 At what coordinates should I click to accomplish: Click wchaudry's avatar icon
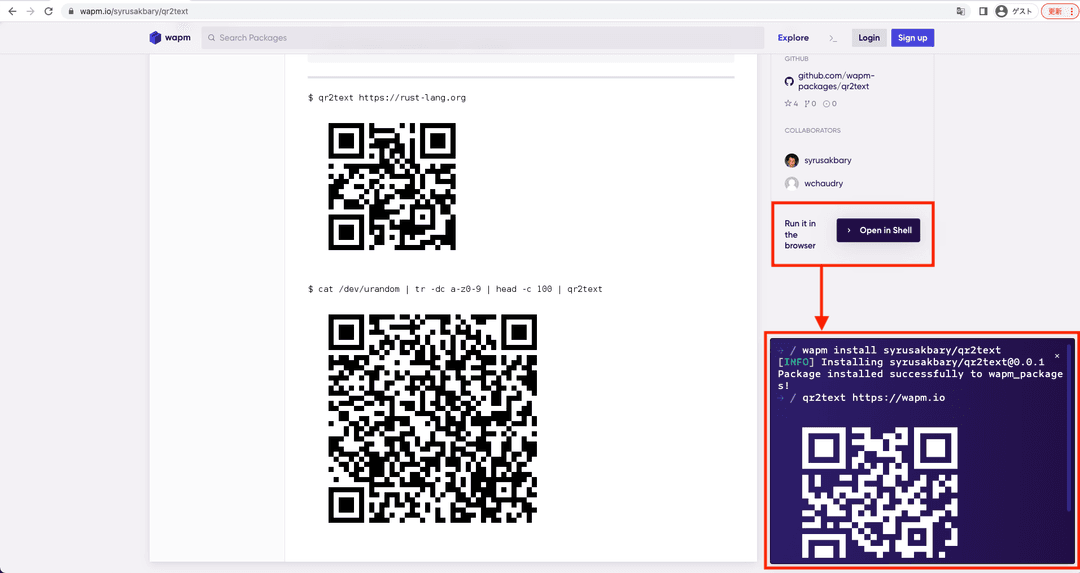pos(791,183)
